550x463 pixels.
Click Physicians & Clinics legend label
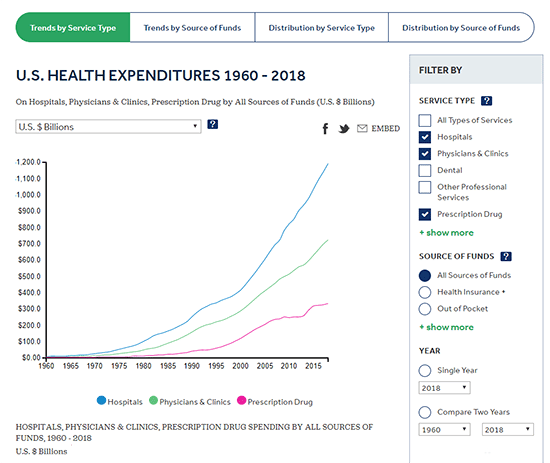point(195,402)
